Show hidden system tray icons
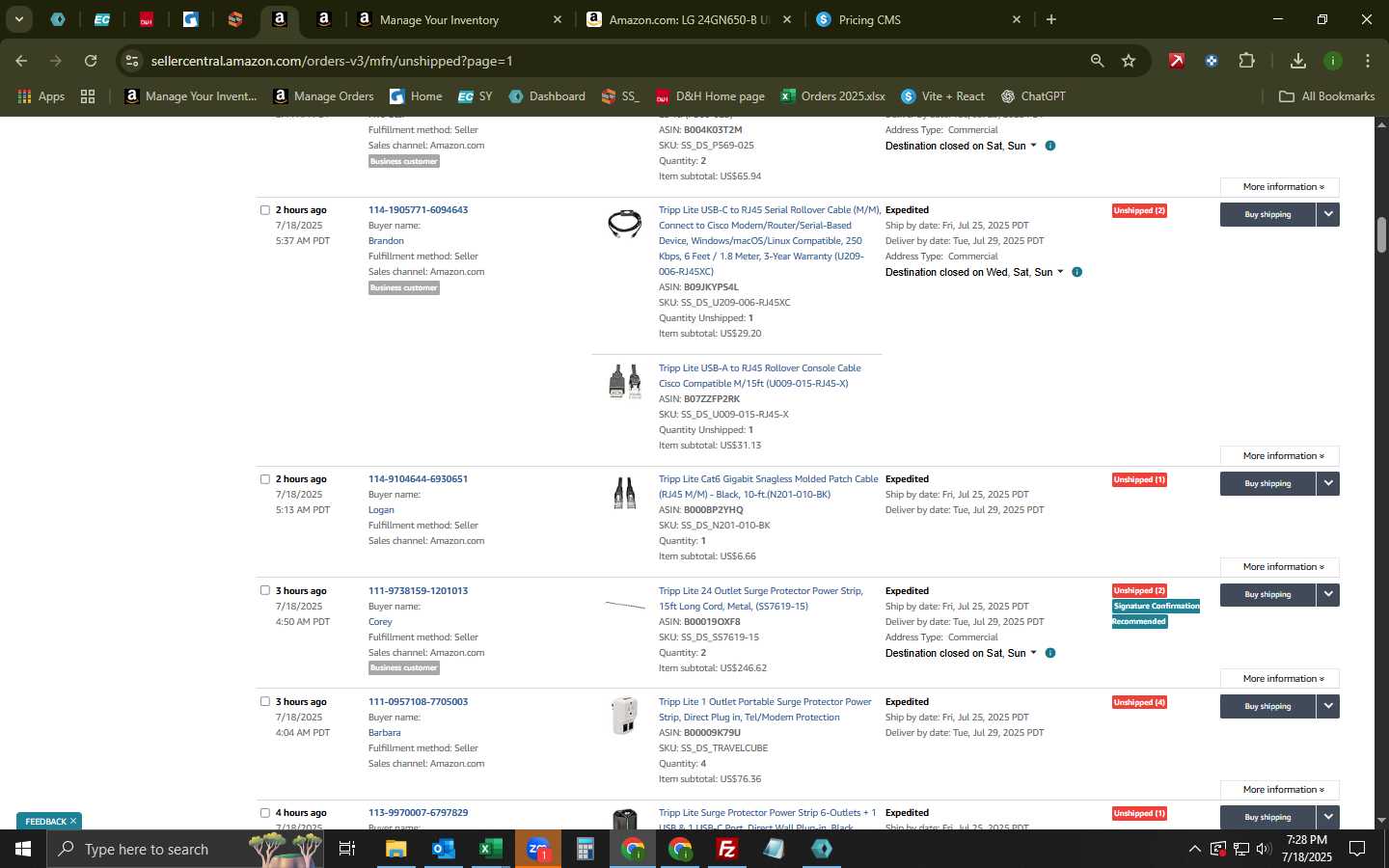Image resolution: width=1389 pixels, height=868 pixels. click(x=1194, y=849)
